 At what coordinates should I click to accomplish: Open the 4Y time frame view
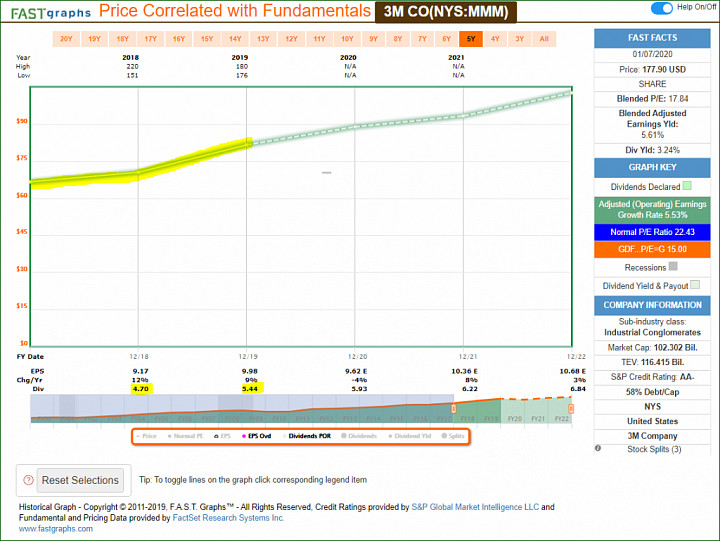495,39
